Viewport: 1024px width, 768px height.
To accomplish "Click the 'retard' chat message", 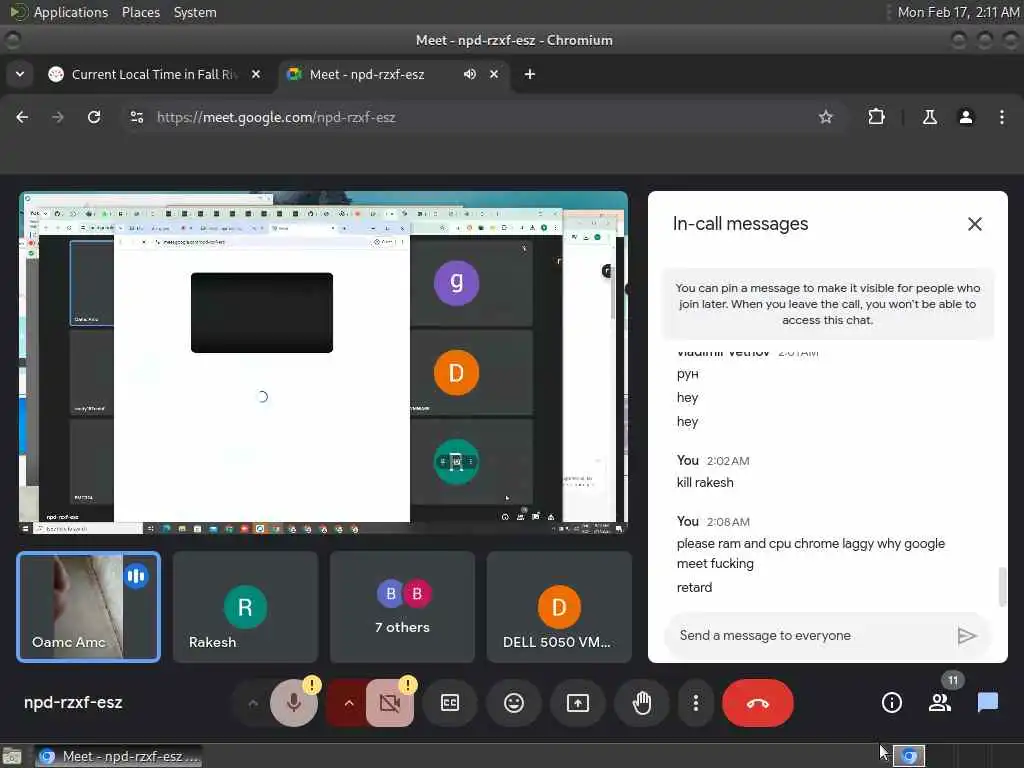I will [x=694, y=587].
